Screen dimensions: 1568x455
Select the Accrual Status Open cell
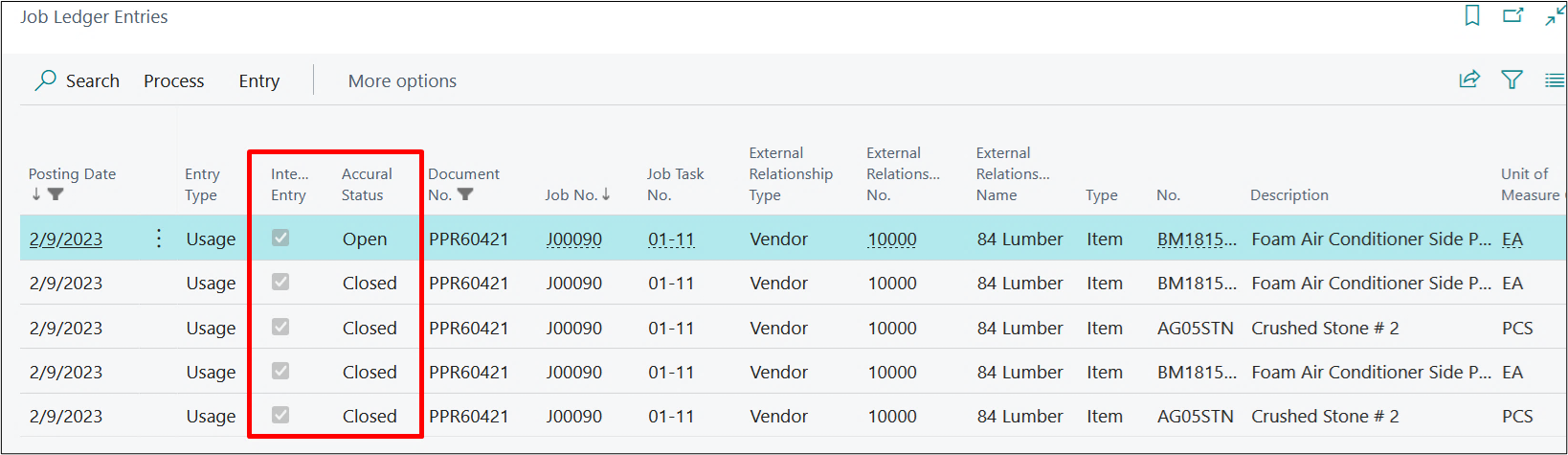[365, 239]
